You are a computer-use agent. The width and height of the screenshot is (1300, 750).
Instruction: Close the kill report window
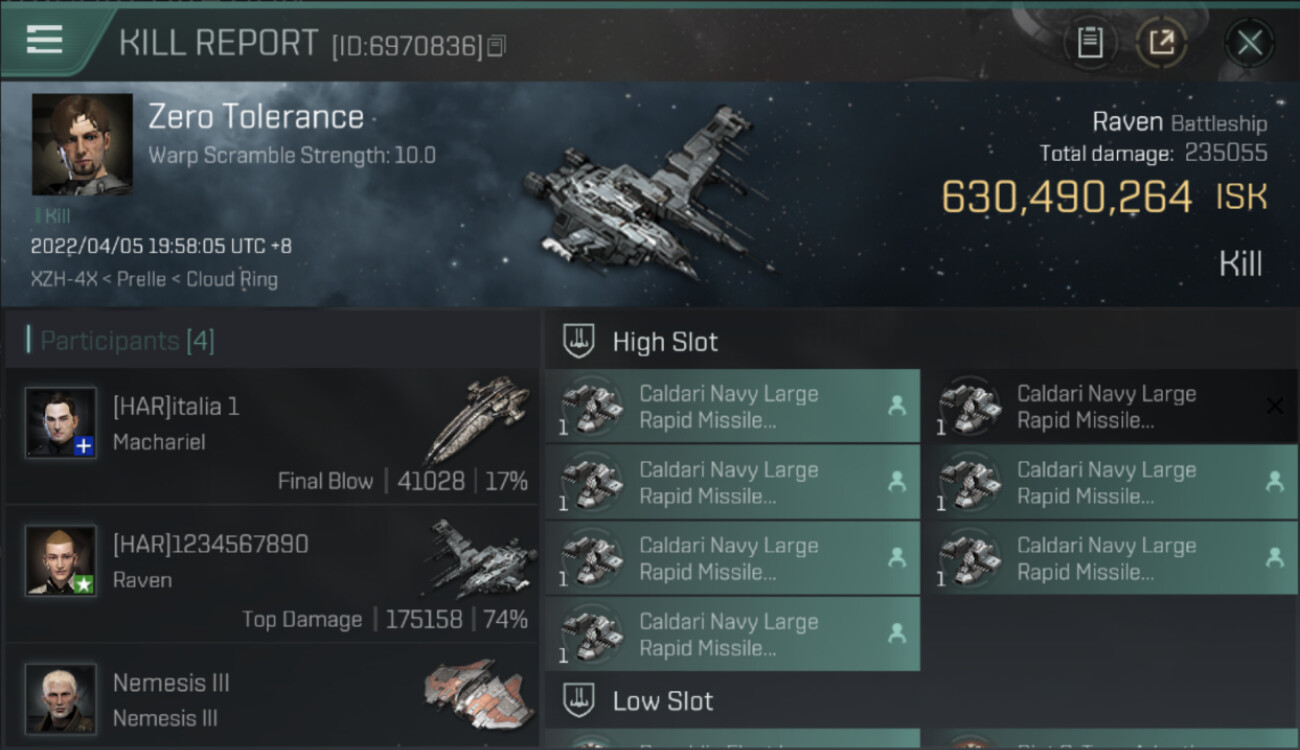[x=1249, y=43]
